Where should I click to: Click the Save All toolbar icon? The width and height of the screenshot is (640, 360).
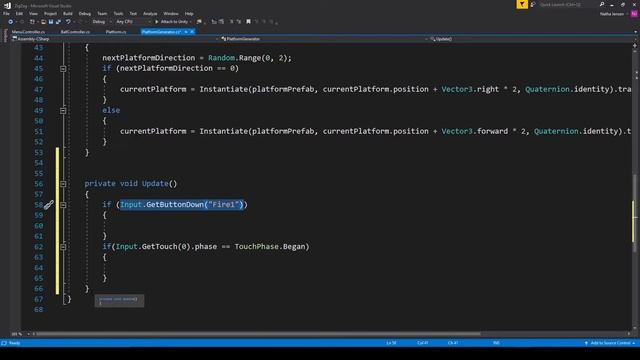coord(58,22)
